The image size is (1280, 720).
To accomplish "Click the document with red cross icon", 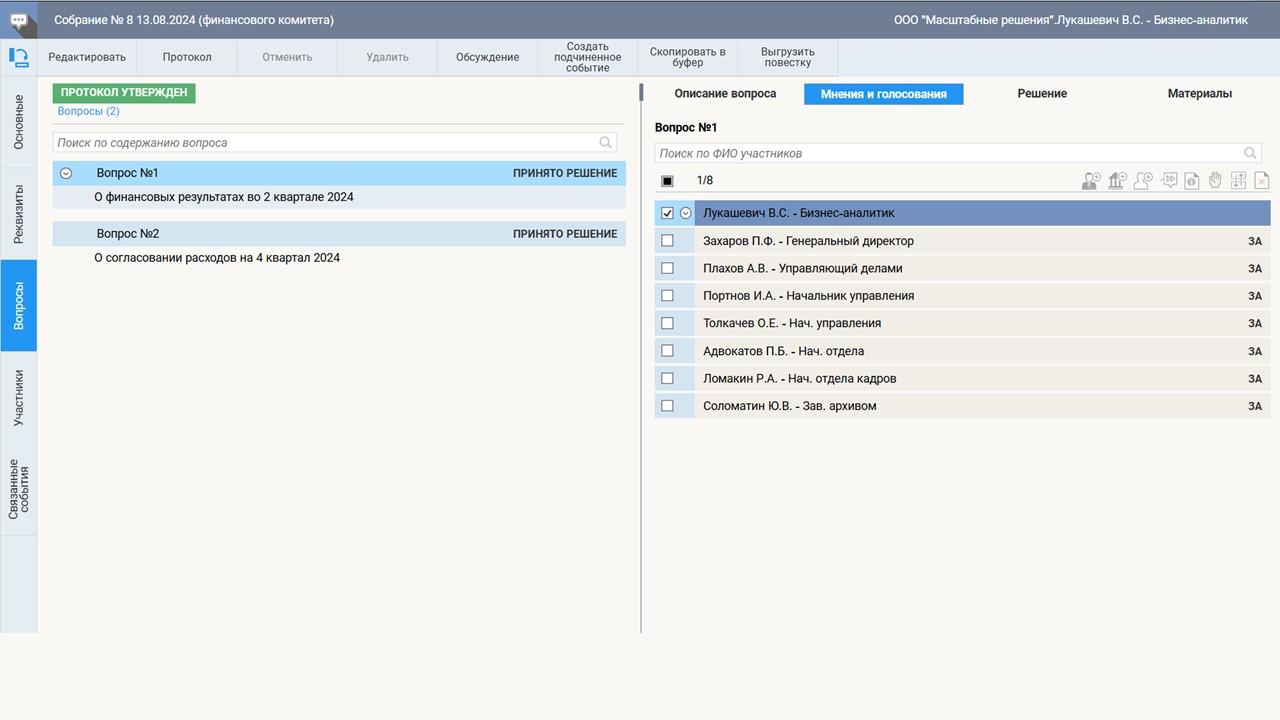I will pyautogui.click(x=1262, y=181).
